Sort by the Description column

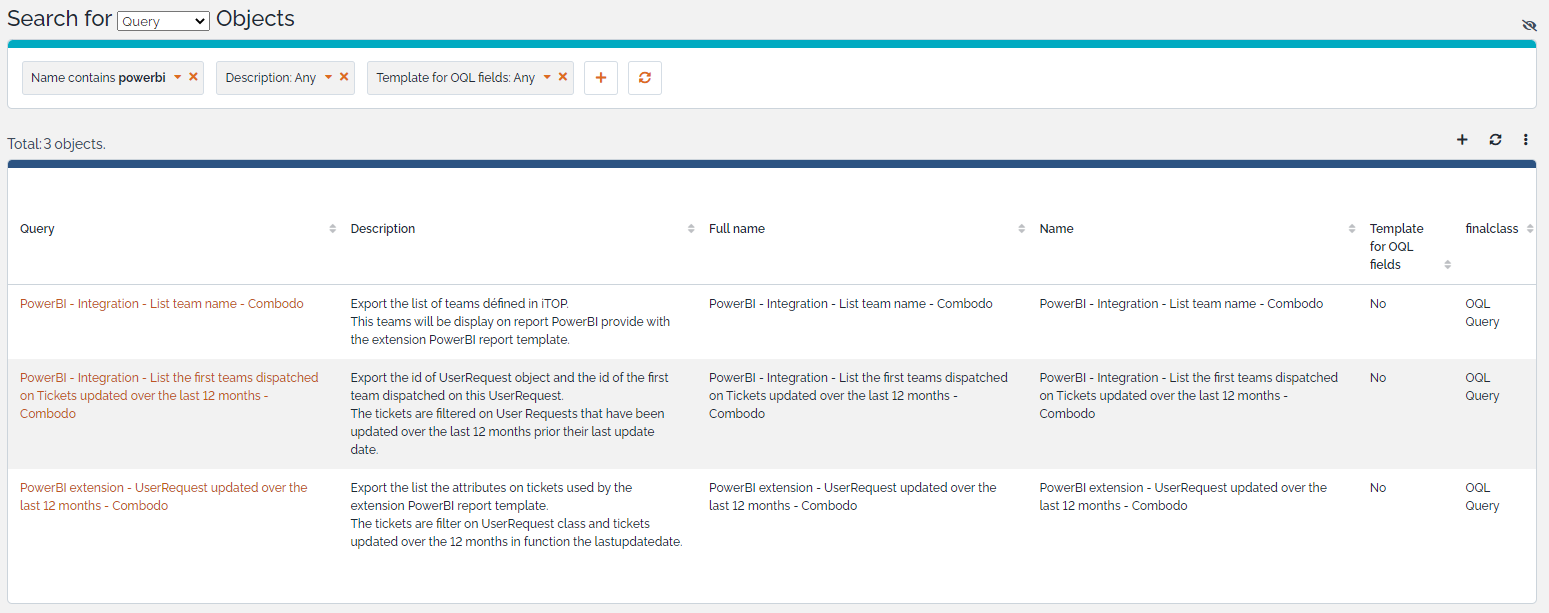382,229
